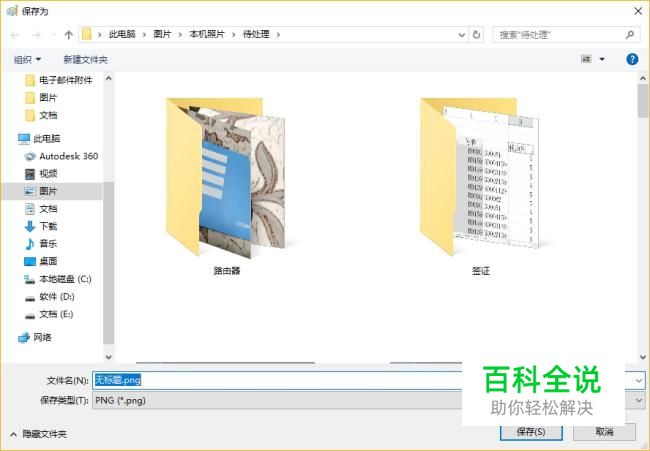Click file list scrollbar up arrow
Screen dimensions: 650x451
click(x=643, y=78)
